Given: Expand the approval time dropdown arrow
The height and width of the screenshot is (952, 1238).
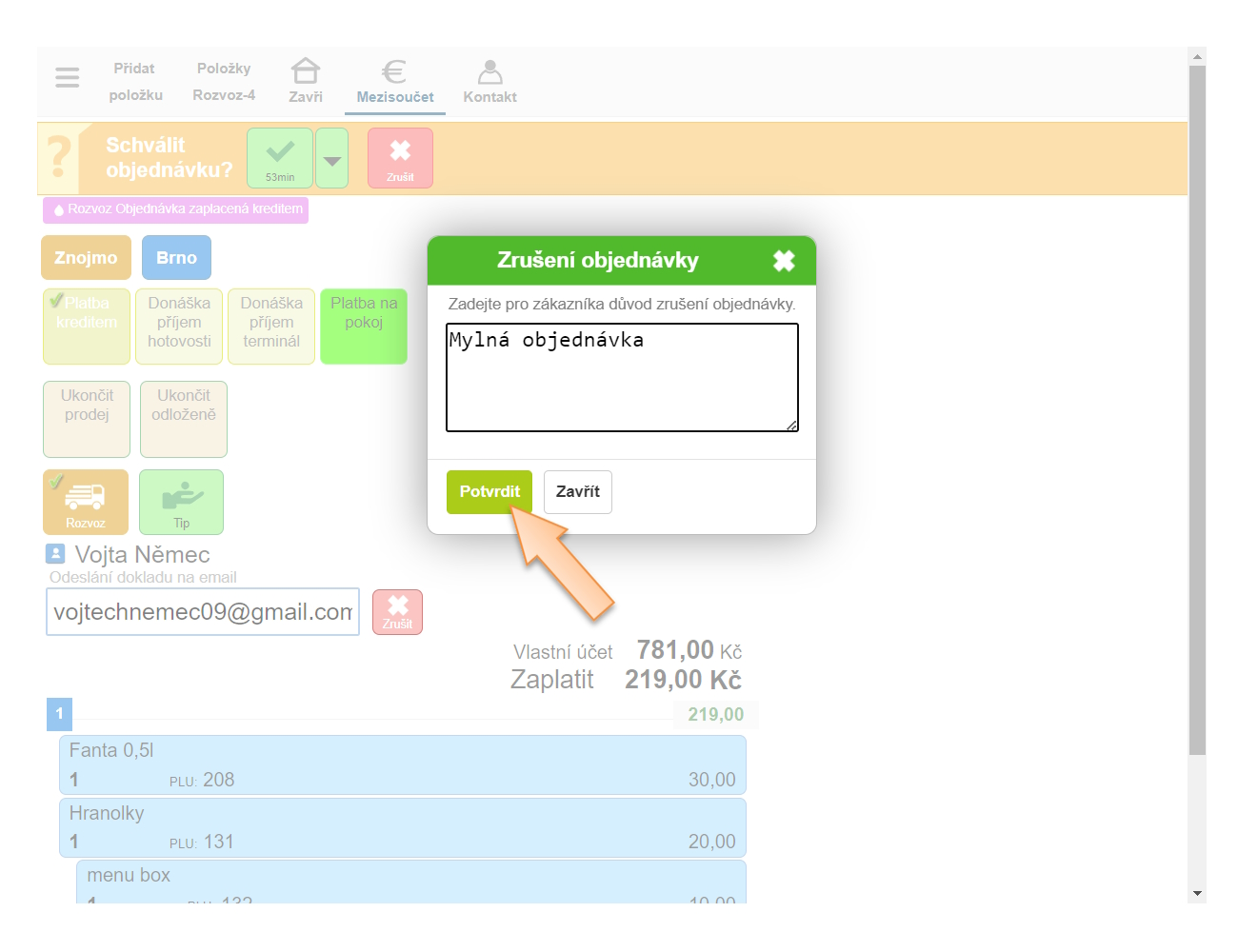Looking at the screenshot, I should [x=331, y=158].
